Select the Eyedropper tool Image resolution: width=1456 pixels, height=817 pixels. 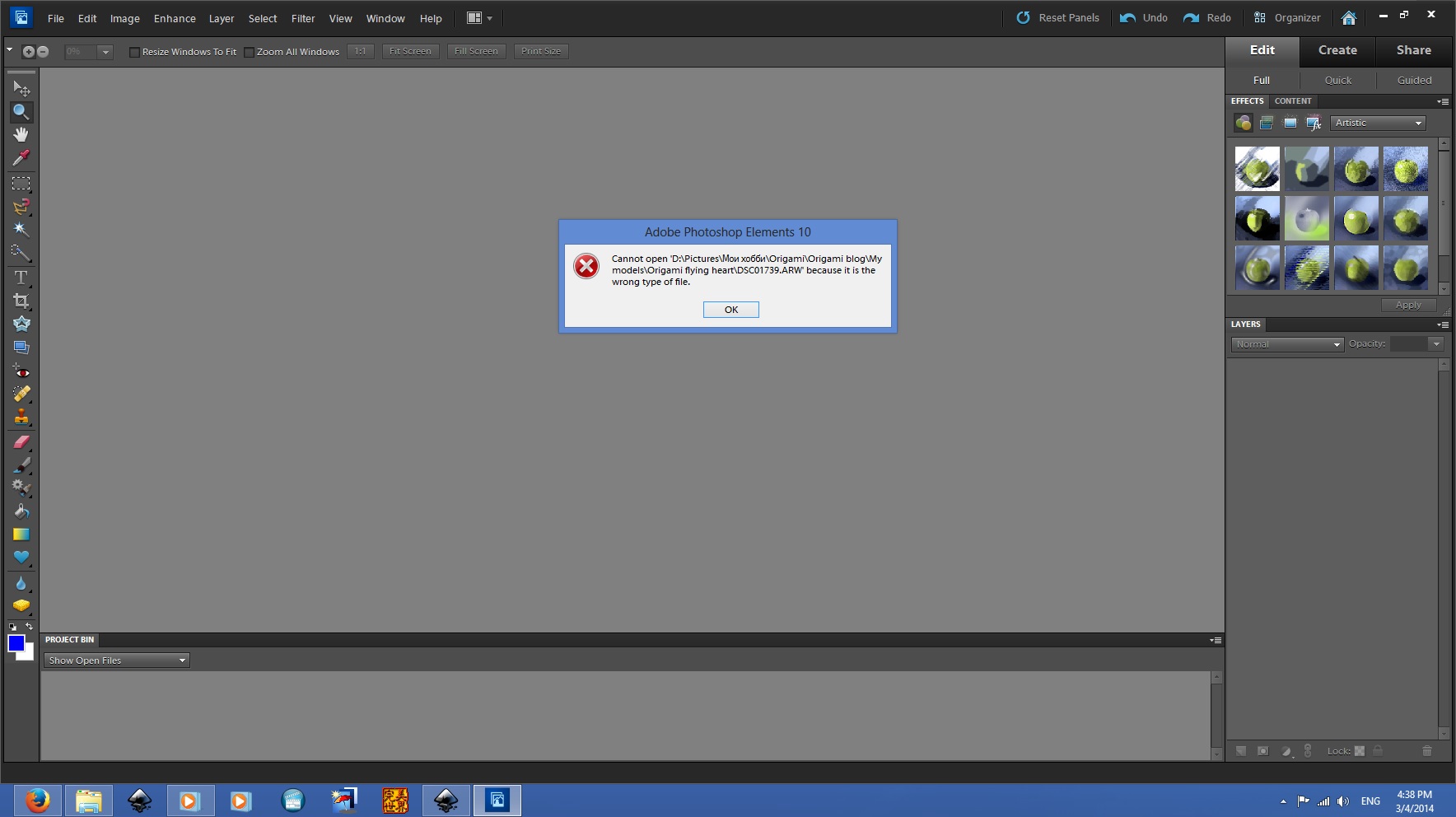pos(21,157)
